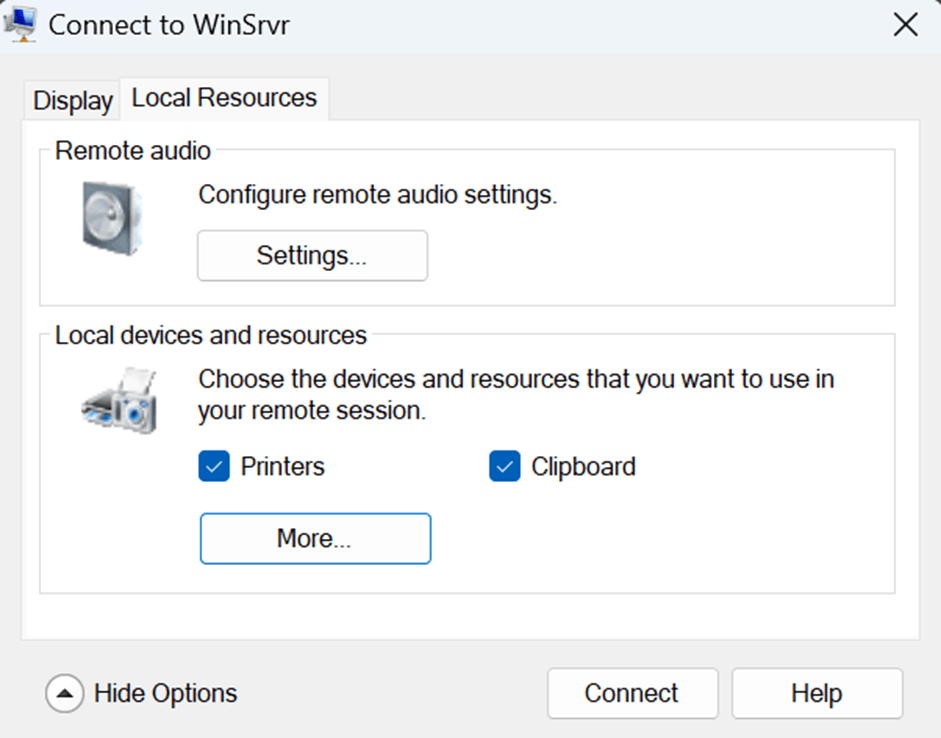Click the Remote audio group heading
Screen dimensions: 941x738
pyautogui.click(x=133, y=151)
